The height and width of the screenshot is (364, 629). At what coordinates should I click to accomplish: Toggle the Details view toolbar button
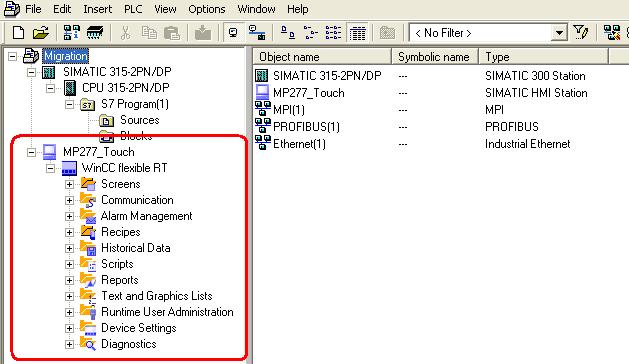(357, 33)
